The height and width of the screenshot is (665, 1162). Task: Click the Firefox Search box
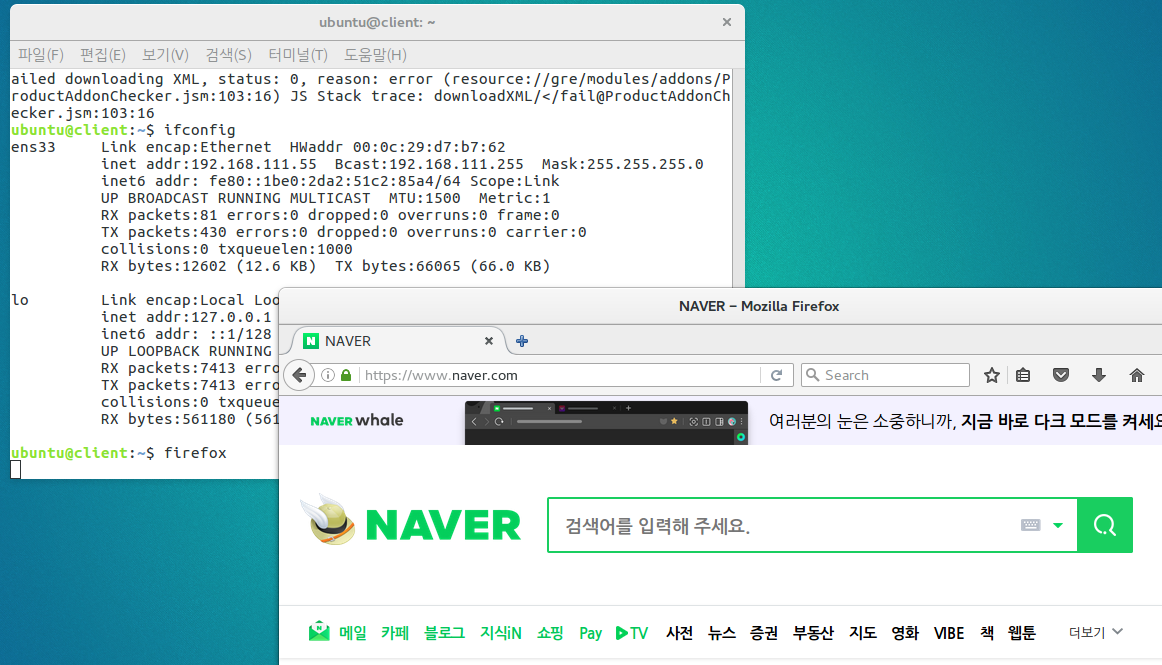point(886,375)
